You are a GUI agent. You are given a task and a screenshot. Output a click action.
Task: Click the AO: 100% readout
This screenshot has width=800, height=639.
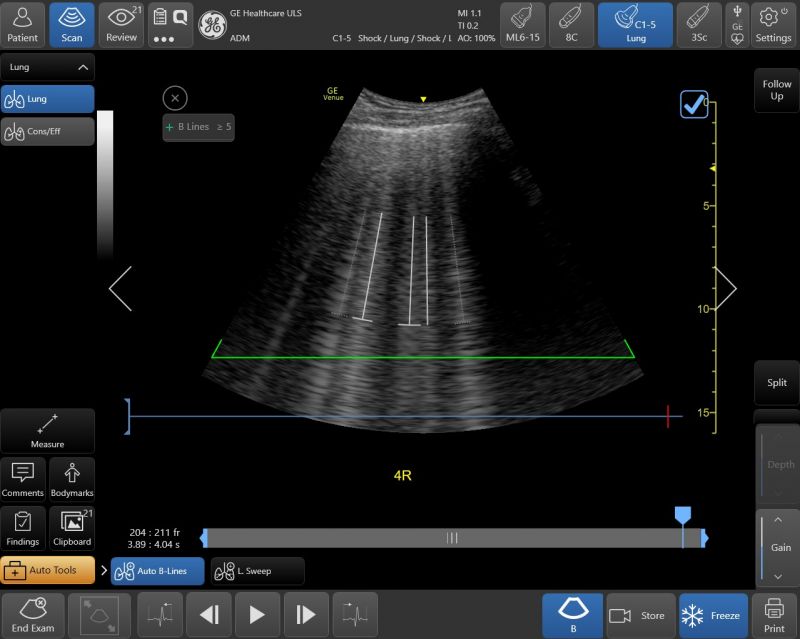click(477, 38)
